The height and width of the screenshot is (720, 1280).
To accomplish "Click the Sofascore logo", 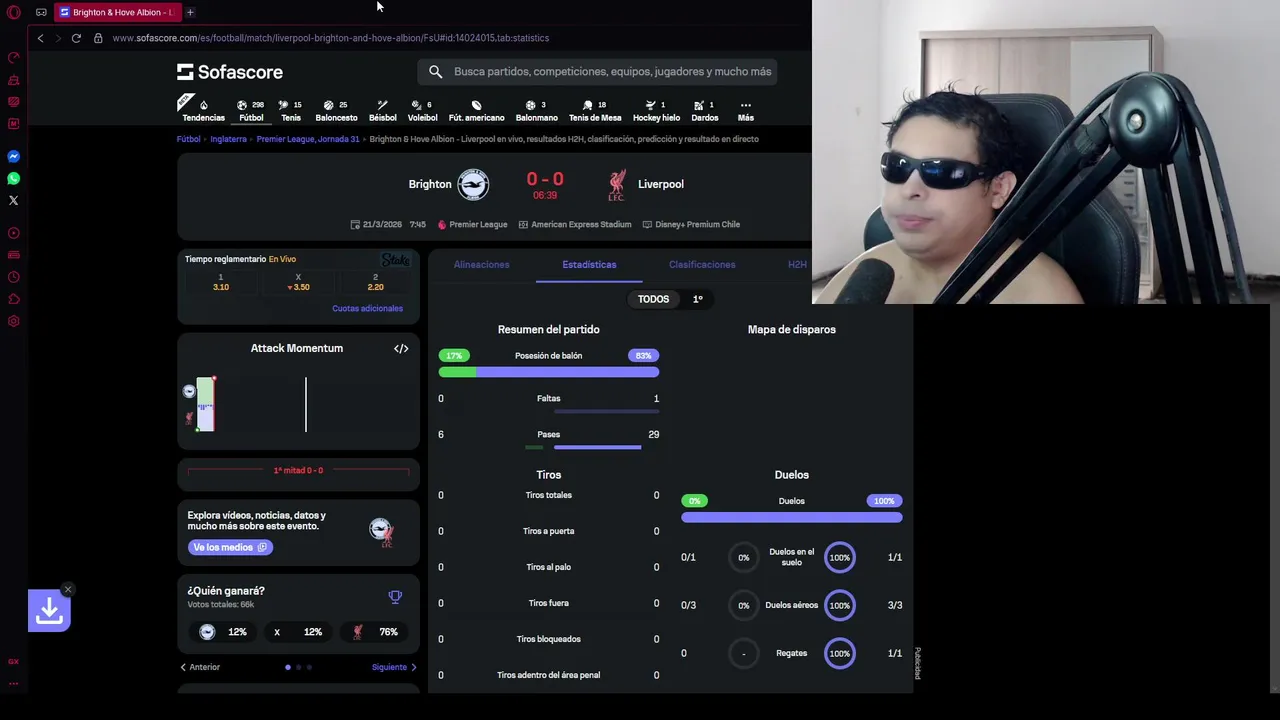I will (230, 72).
